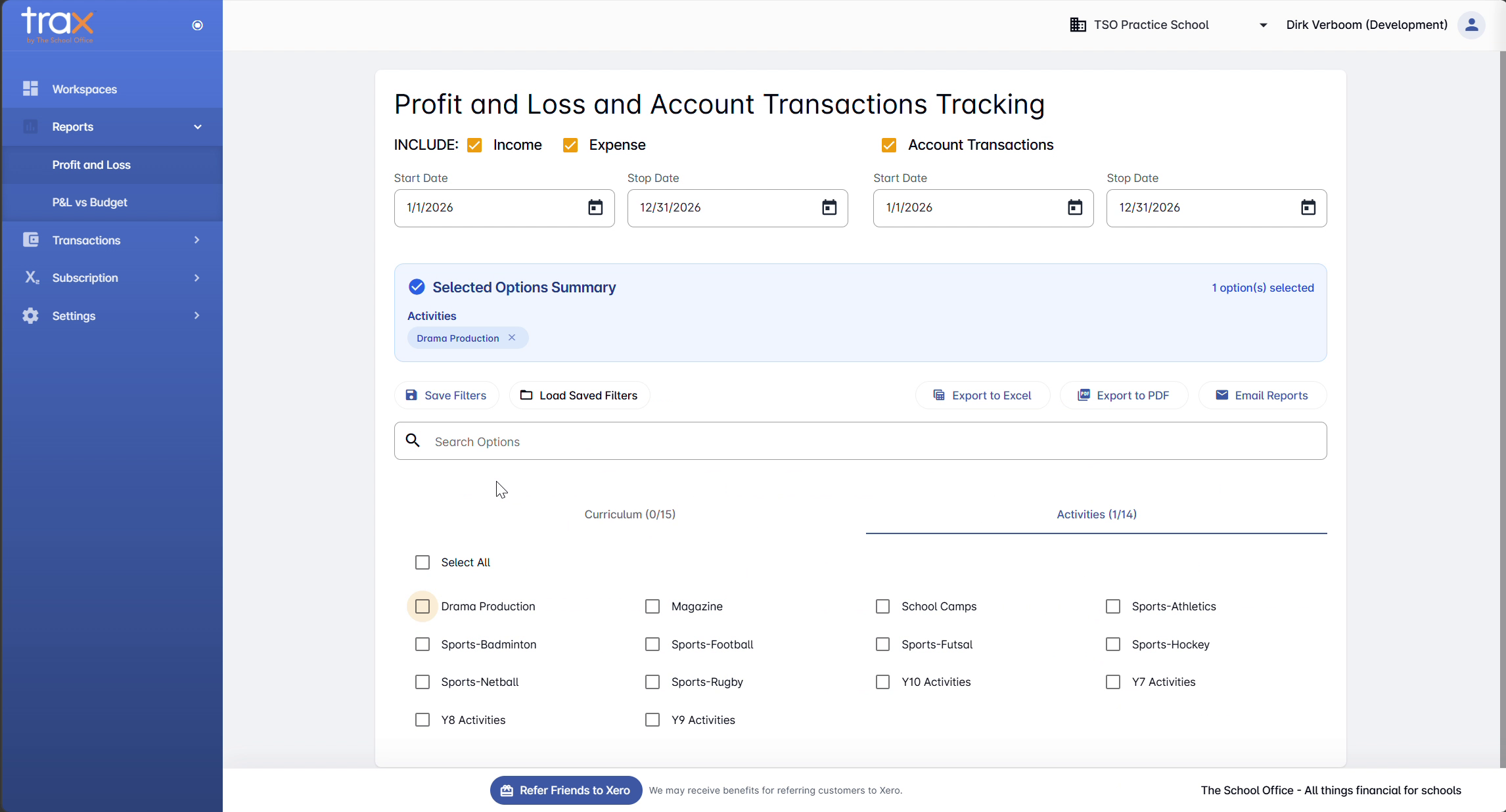The height and width of the screenshot is (812, 1506).
Task: Click the search magnifier icon
Action: click(x=413, y=441)
